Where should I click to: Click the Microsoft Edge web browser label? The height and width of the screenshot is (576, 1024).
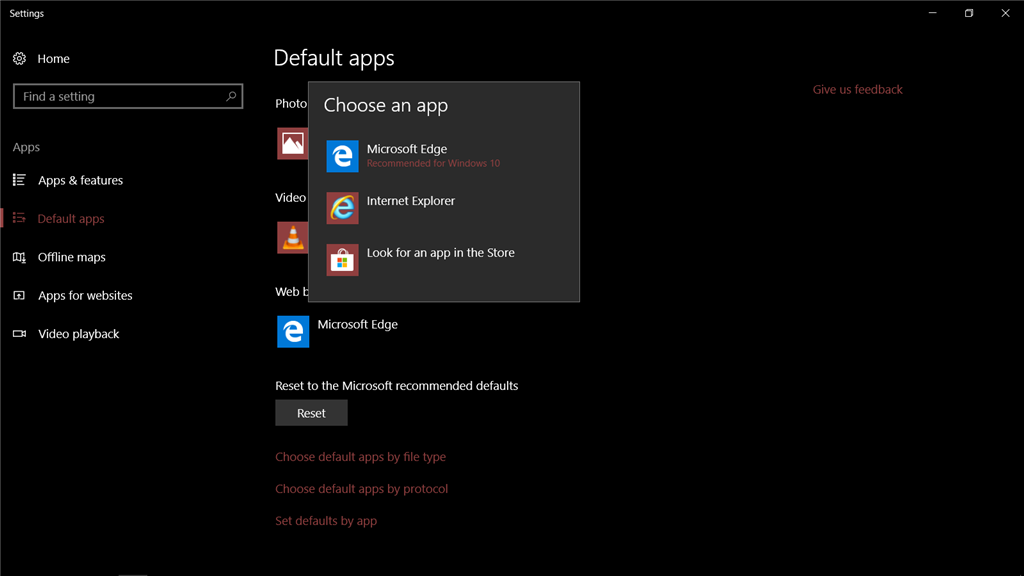point(357,325)
